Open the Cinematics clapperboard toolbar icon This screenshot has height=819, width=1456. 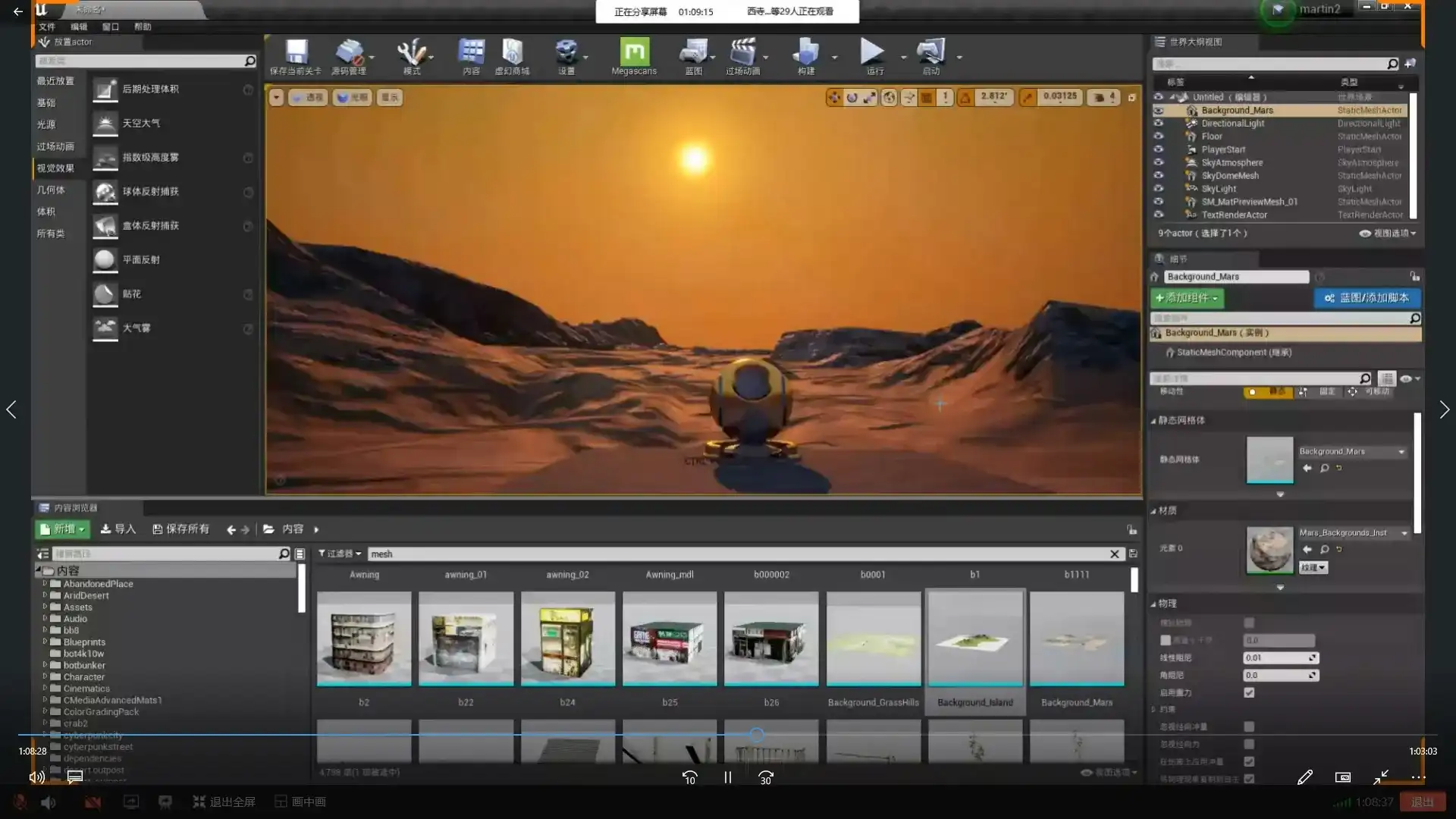coord(742,52)
